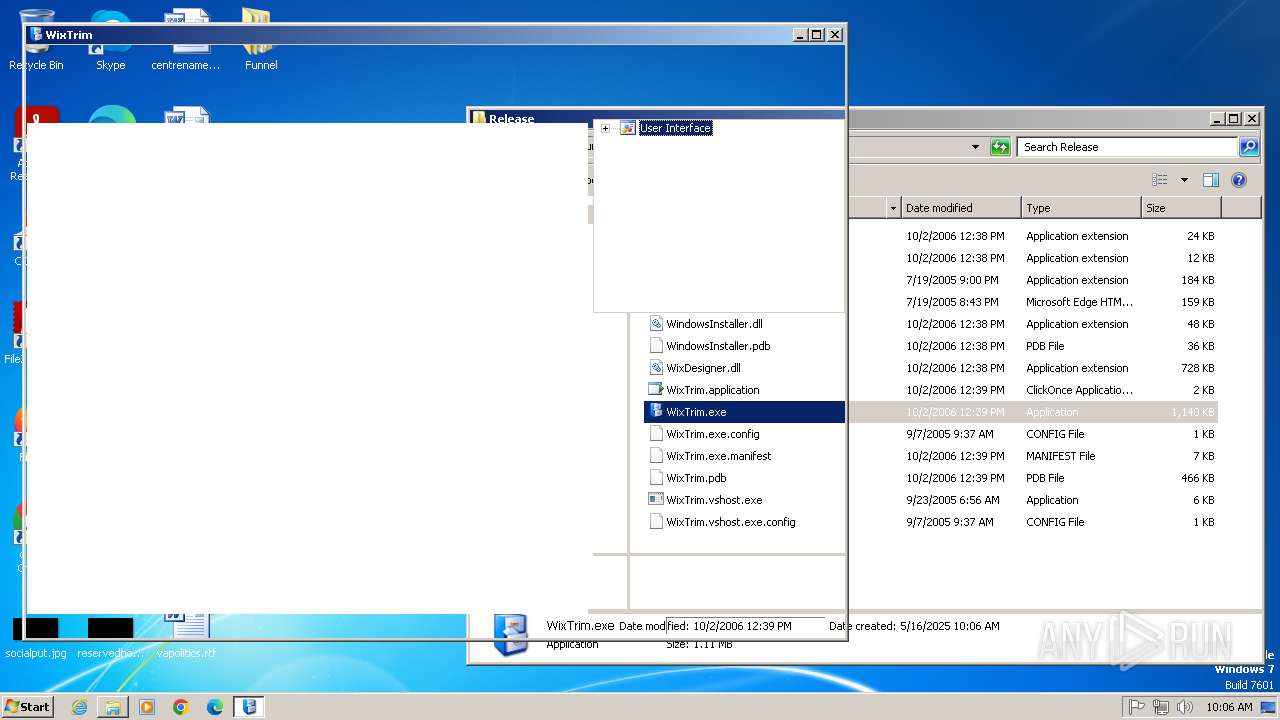Click the User Interface node icon
This screenshot has height=720, width=1280.
(x=627, y=128)
